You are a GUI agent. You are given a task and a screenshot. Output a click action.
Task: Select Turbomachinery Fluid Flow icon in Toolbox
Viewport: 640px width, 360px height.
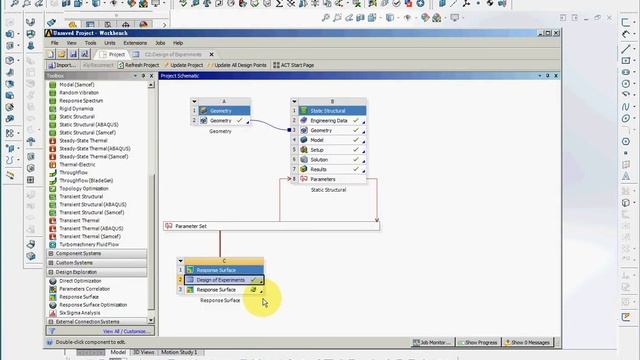click(x=53, y=244)
